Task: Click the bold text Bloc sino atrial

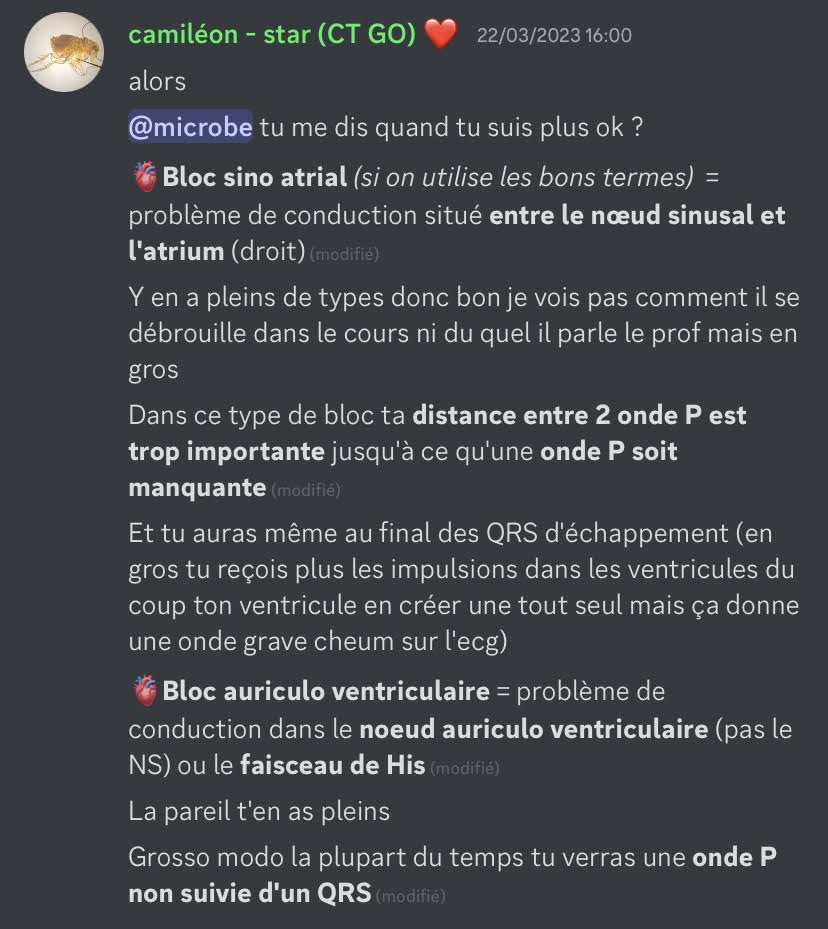Action: [255, 177]
